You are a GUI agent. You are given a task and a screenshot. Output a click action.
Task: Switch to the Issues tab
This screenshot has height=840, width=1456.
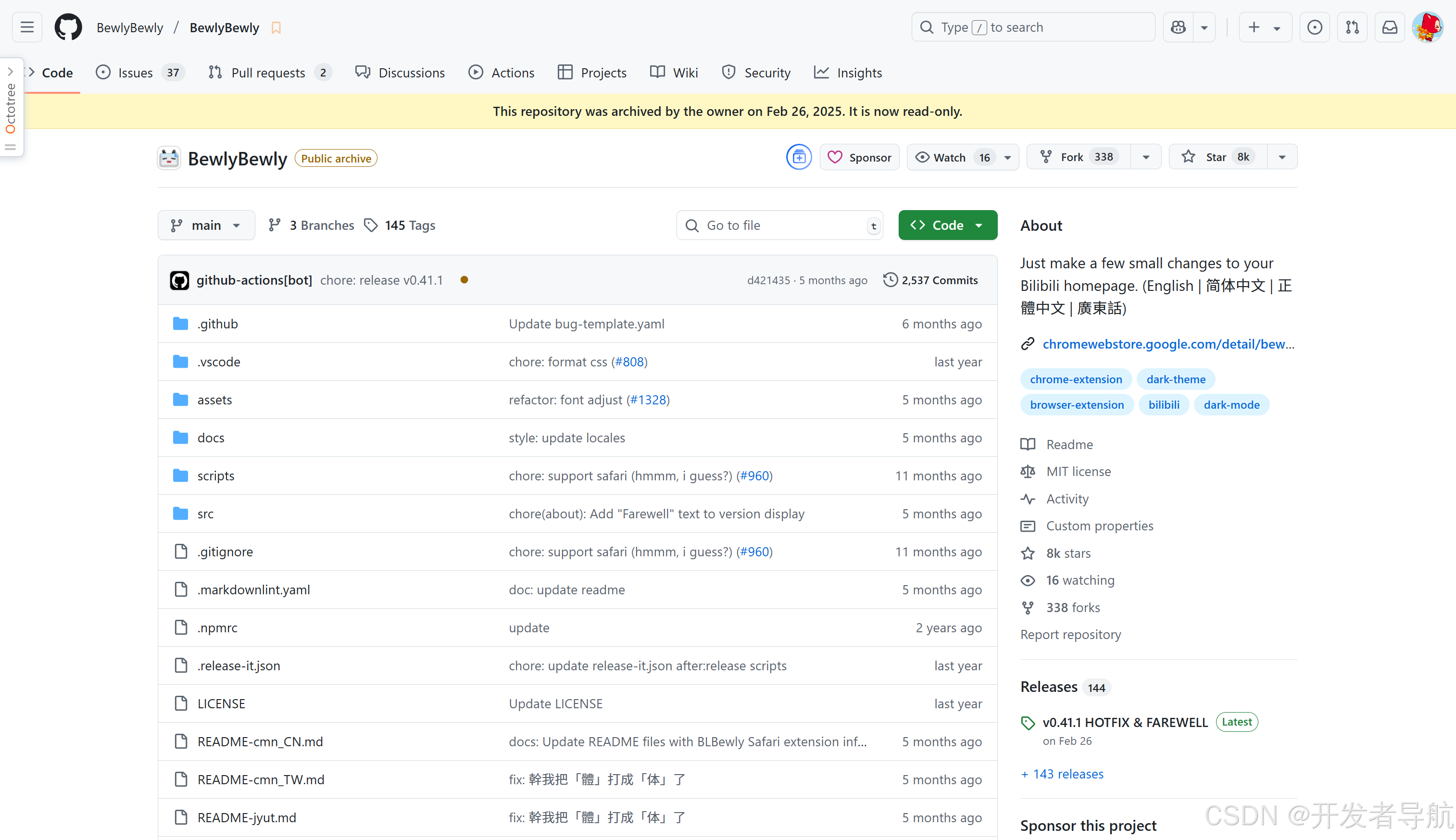[136, 73]
